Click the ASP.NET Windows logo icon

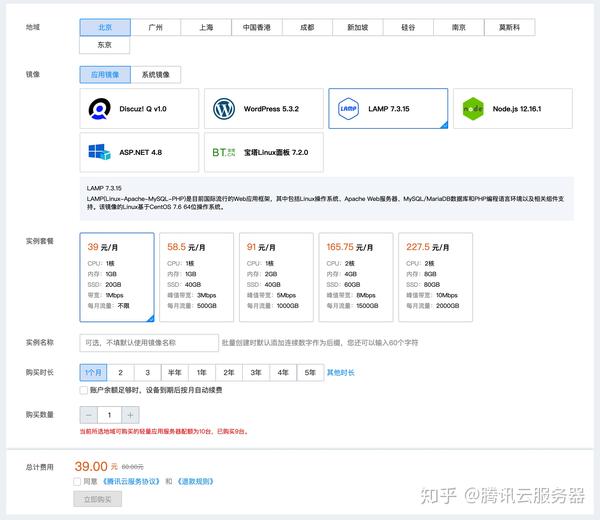pos(99,152)
